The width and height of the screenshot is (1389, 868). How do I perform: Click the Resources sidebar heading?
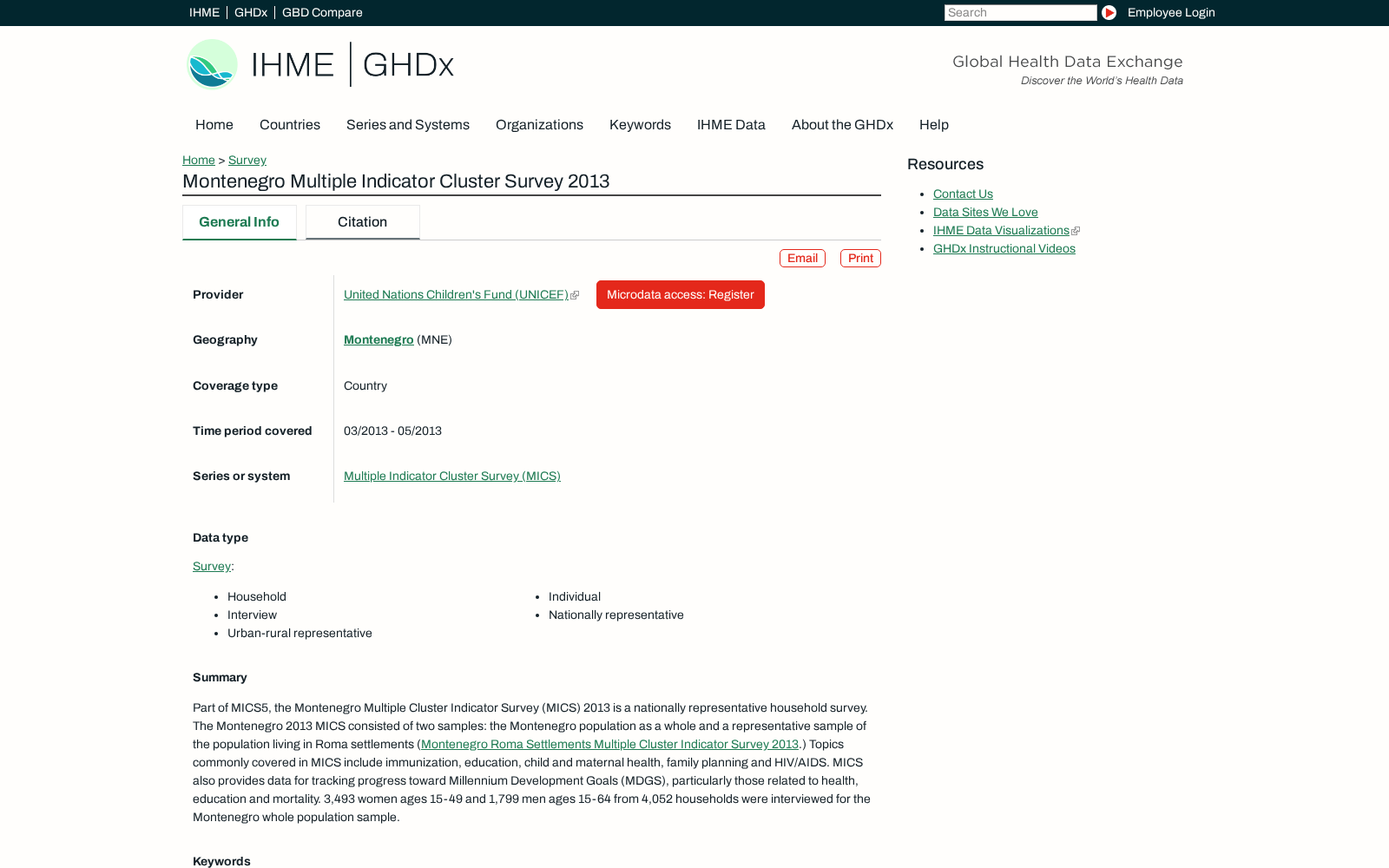click(945, 164)
